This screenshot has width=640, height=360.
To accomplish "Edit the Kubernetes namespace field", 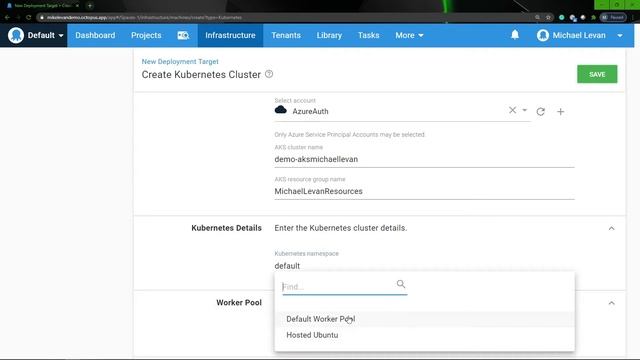I will [x=424, y=266].
